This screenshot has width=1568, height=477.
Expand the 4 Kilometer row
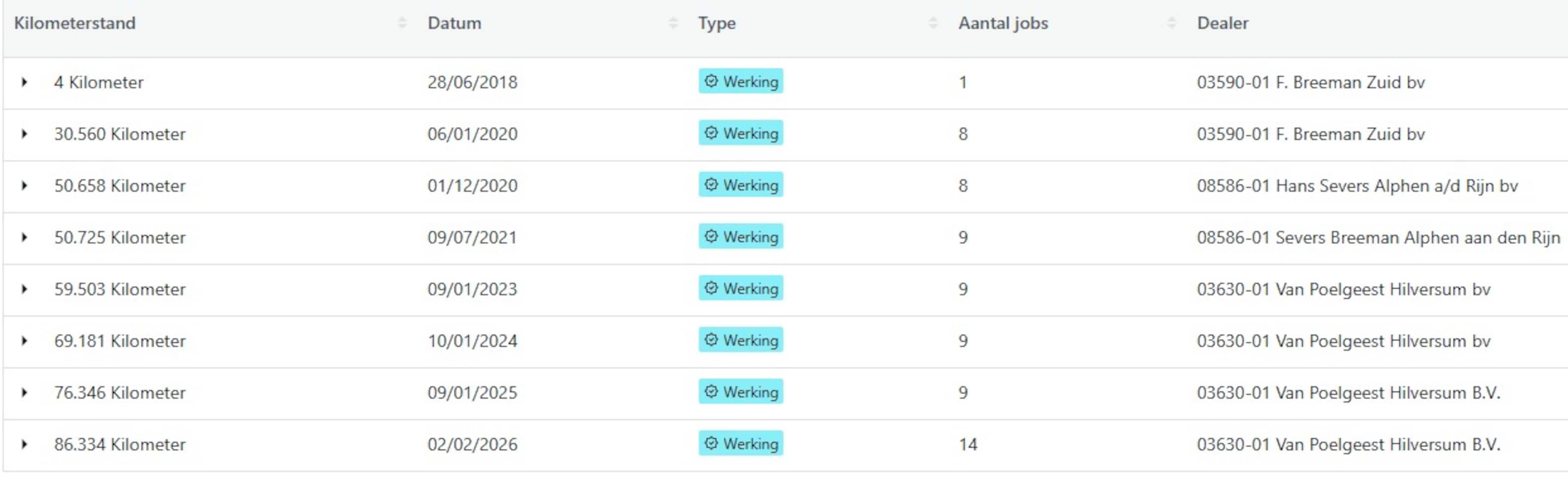(24, 81)
